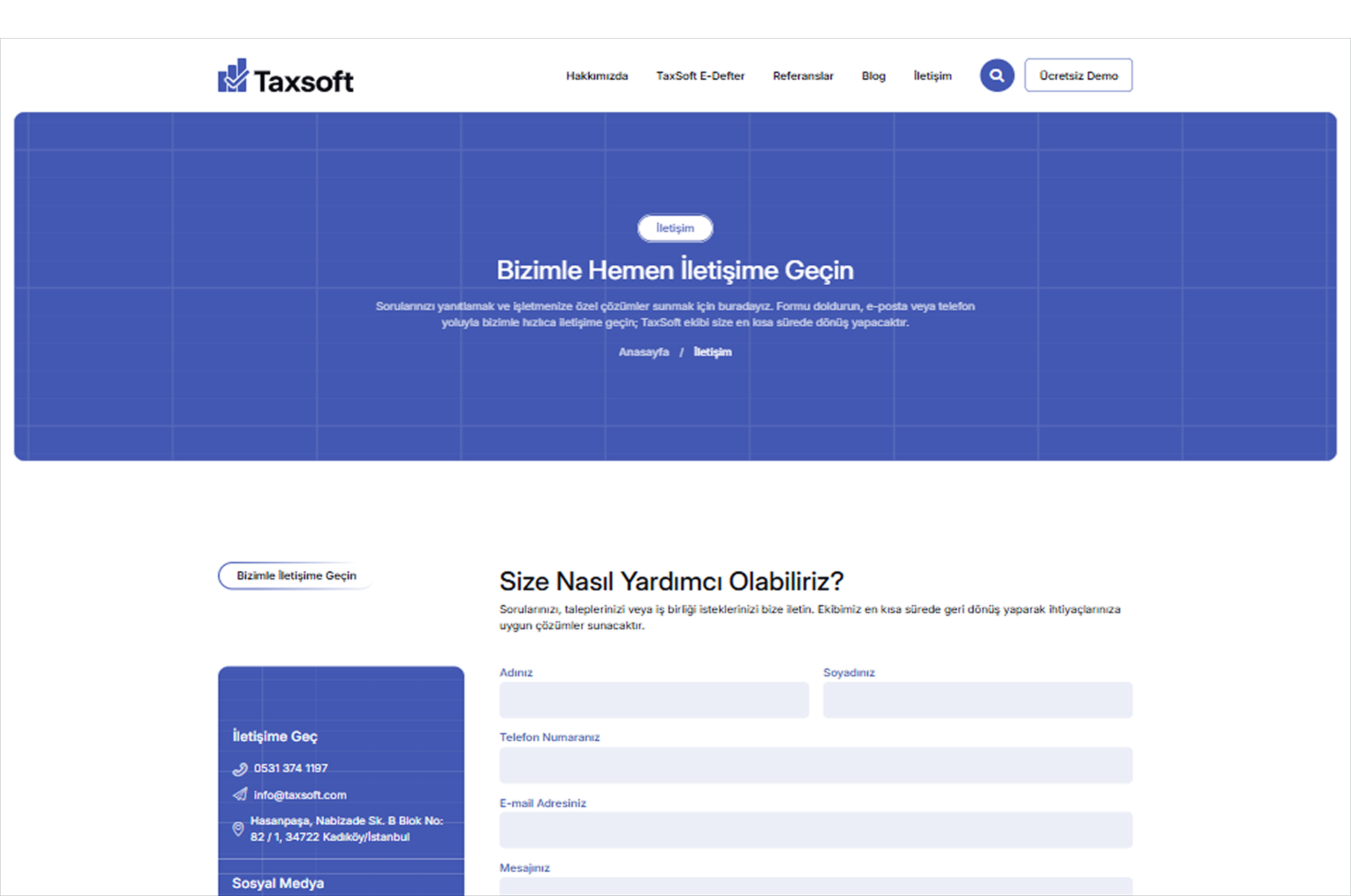
Task: Click the Bizimle İletişime Geçin badge
Action: 297,575
